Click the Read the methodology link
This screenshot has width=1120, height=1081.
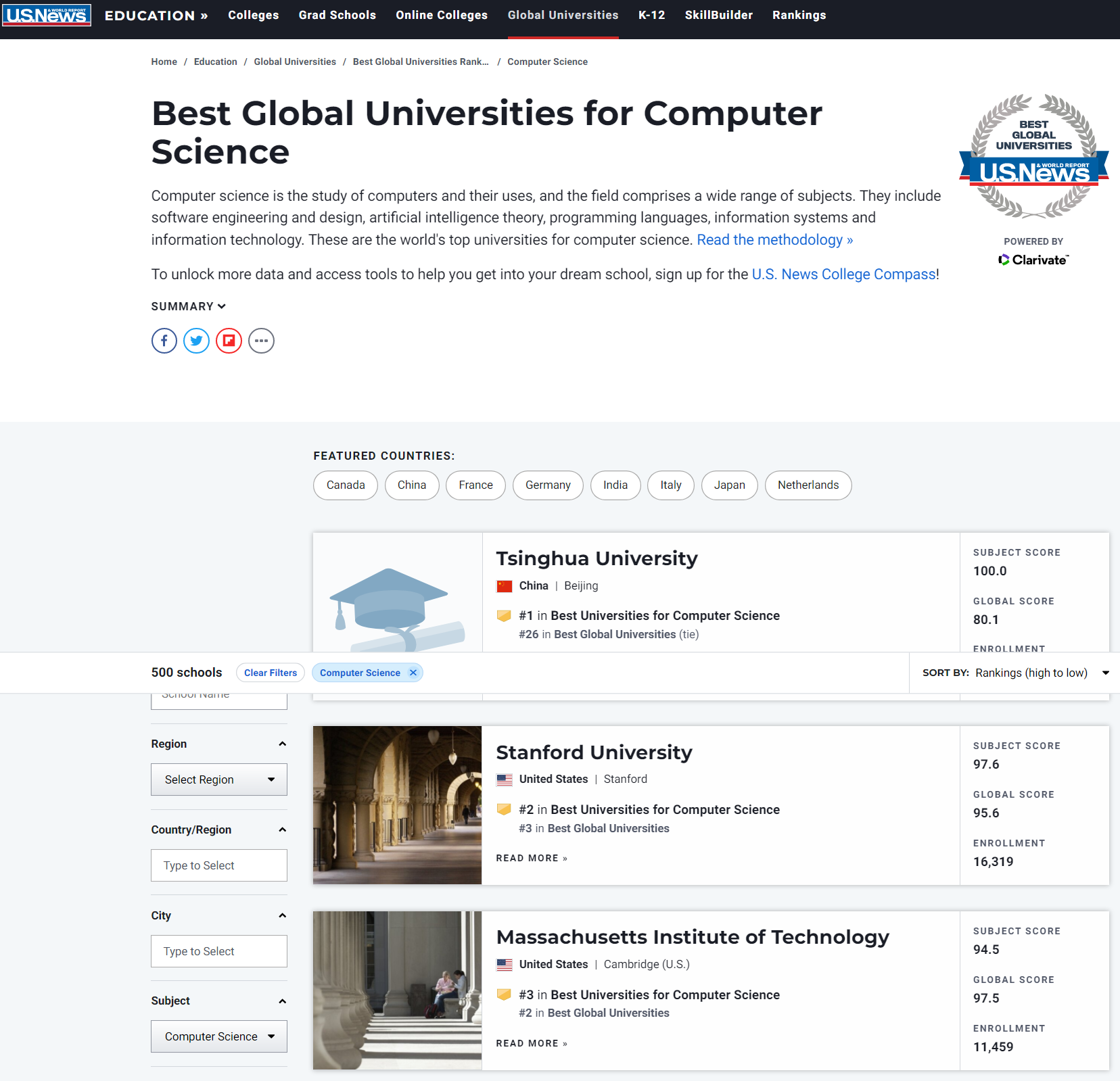pyautogui.click(x=774, y=239)
